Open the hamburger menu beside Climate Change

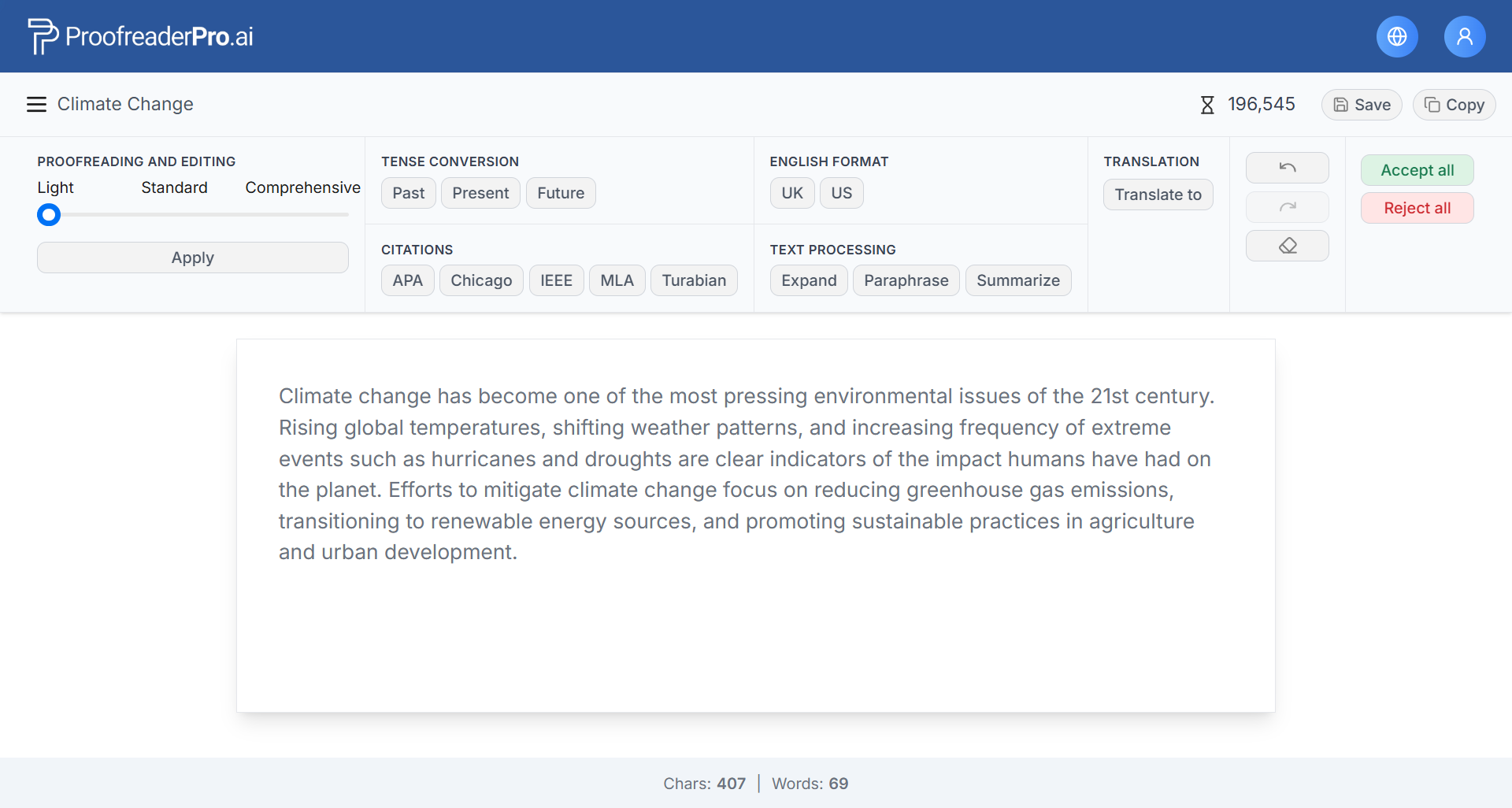(x=36, y=105)
